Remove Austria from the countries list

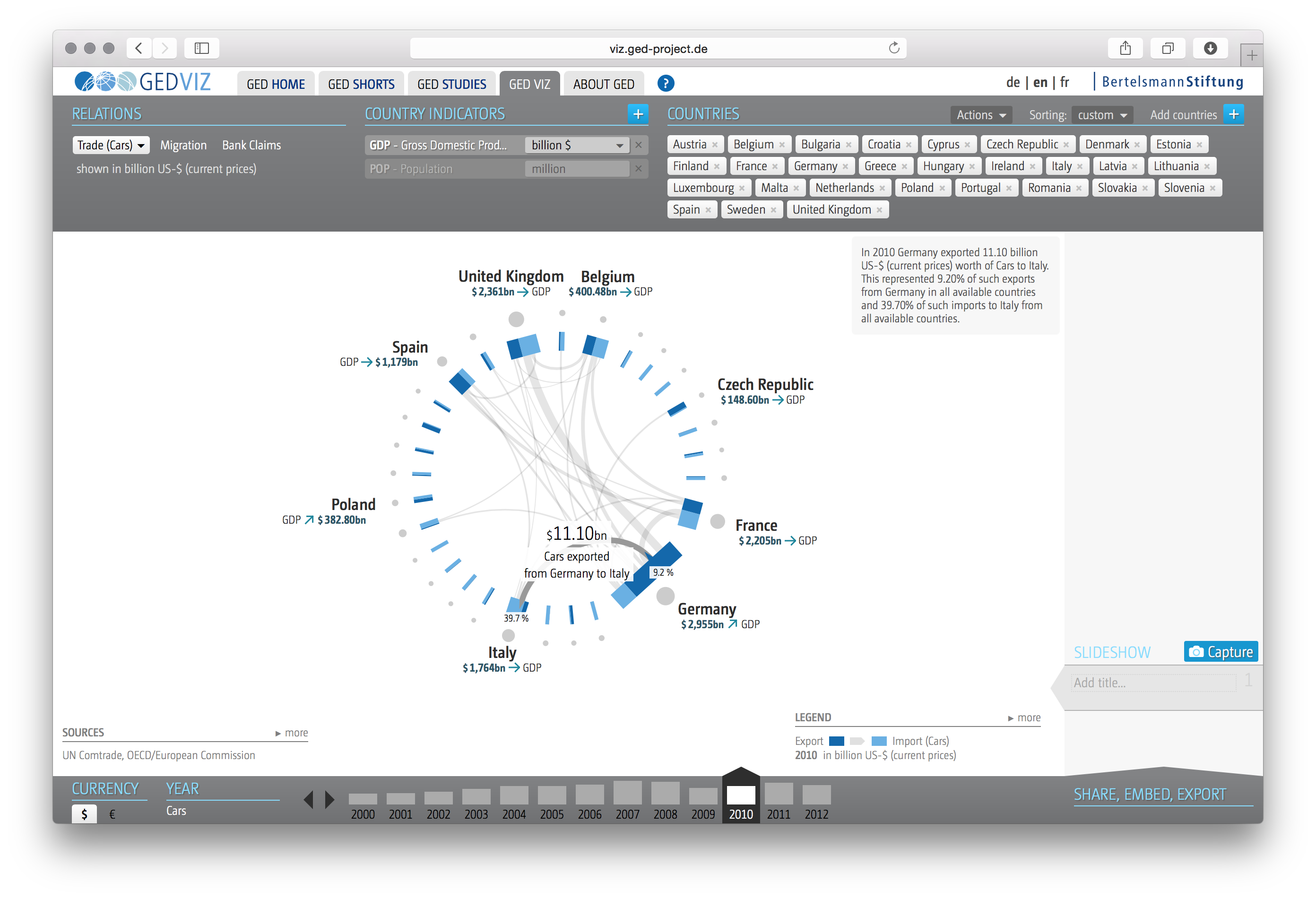click(x=715, y=145)
